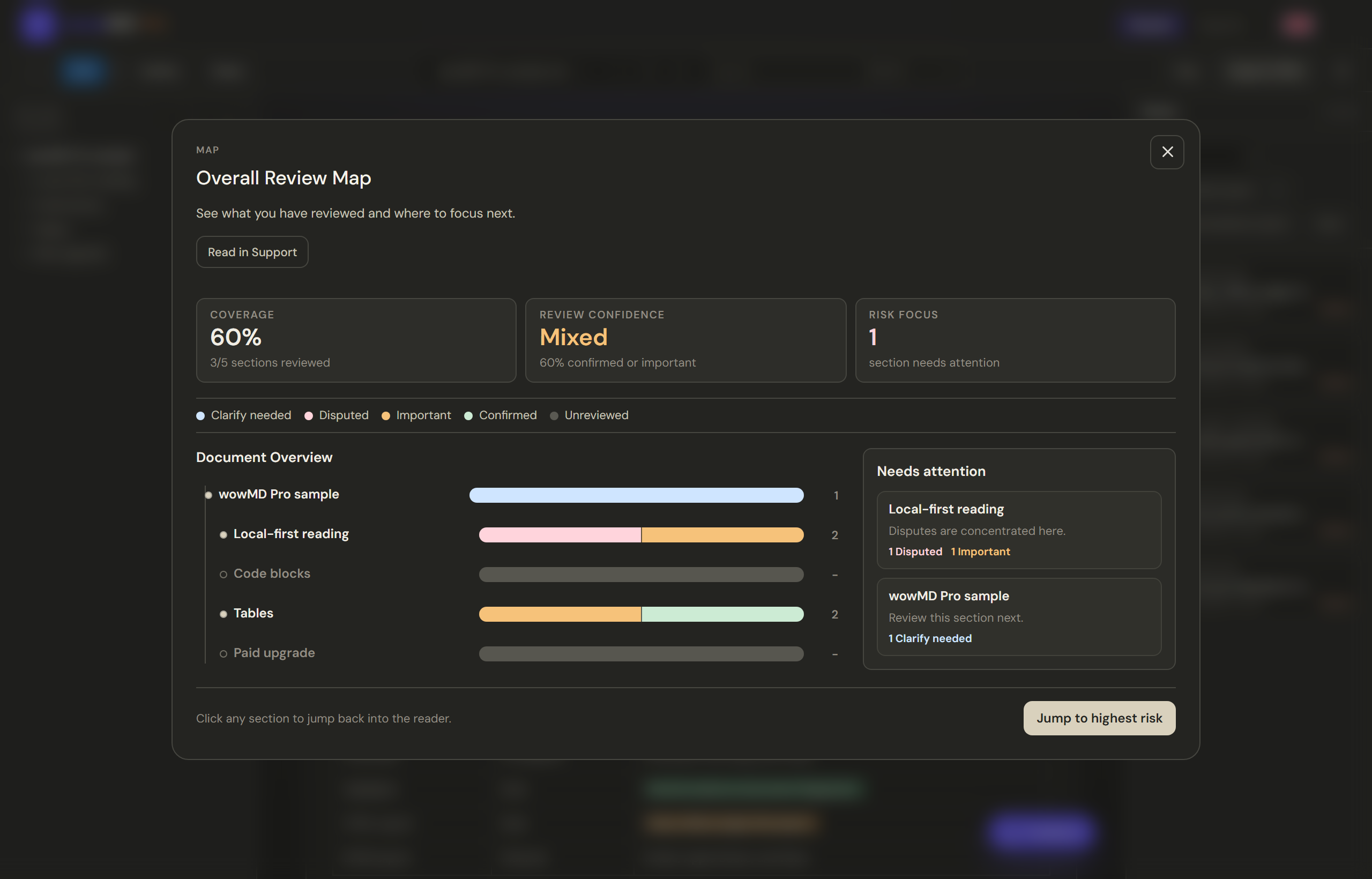Click the orange Important segment of Local-first reading
1372x879 pixels.
[722, 535]
